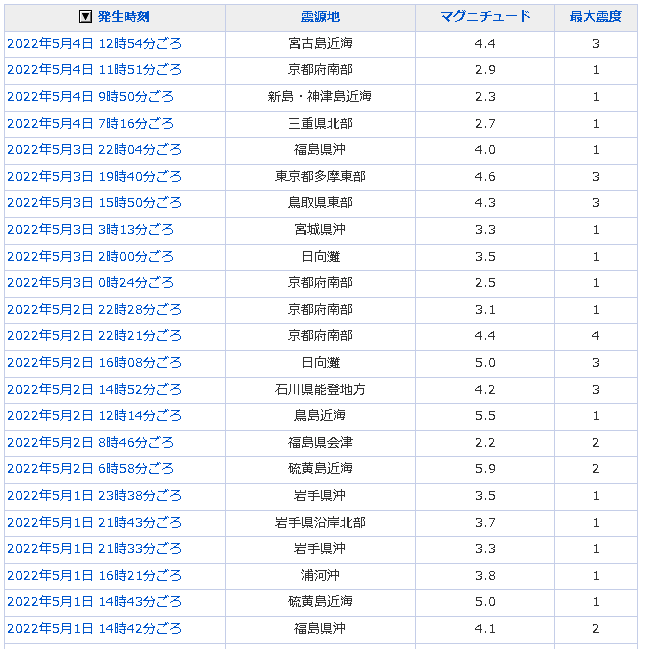Viewport: 645px width, 649px height.
Task: Open 2022年5月3日 2時00分ごろ earthquake entry
Action: [90, 257]
